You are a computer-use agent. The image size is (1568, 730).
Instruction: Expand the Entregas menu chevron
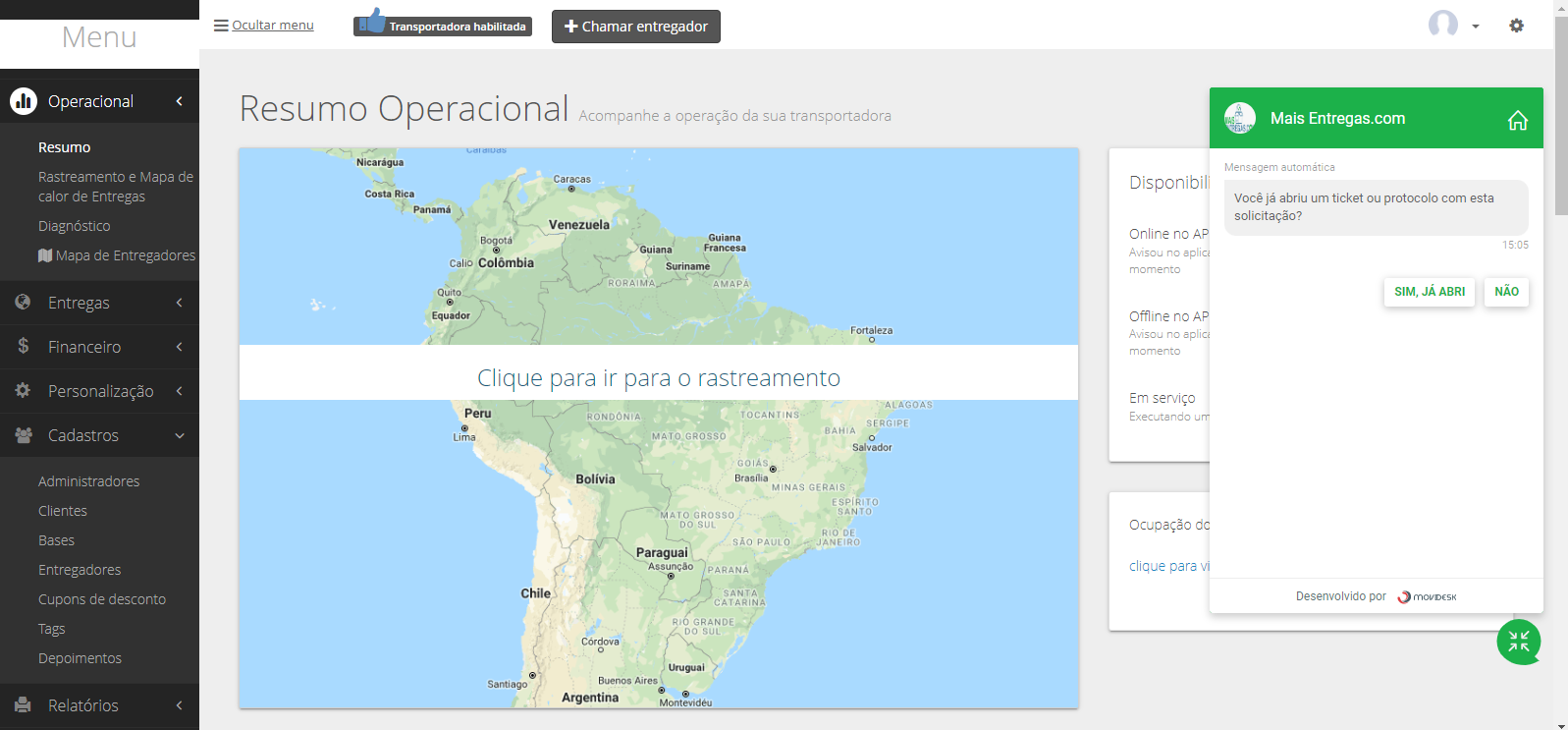(x=180, y=303)
